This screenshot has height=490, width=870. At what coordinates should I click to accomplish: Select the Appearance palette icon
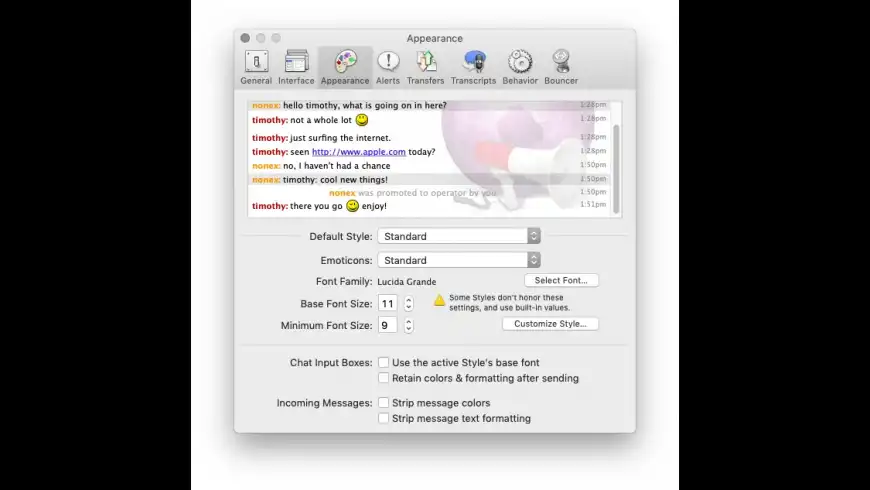[x=345, y=67]
